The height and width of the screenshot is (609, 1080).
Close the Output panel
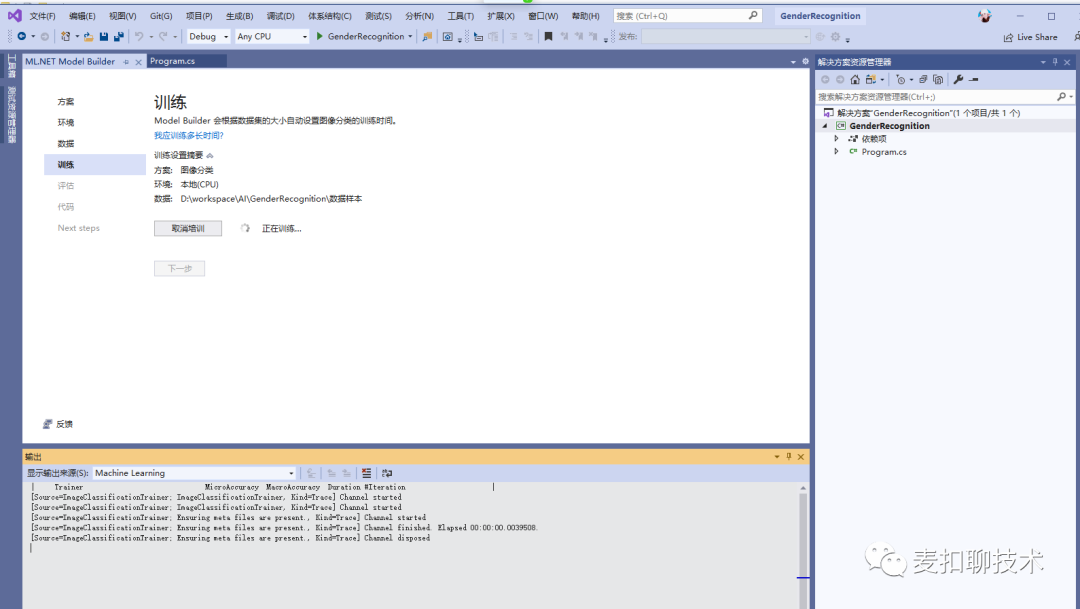(x=801, y=457)
